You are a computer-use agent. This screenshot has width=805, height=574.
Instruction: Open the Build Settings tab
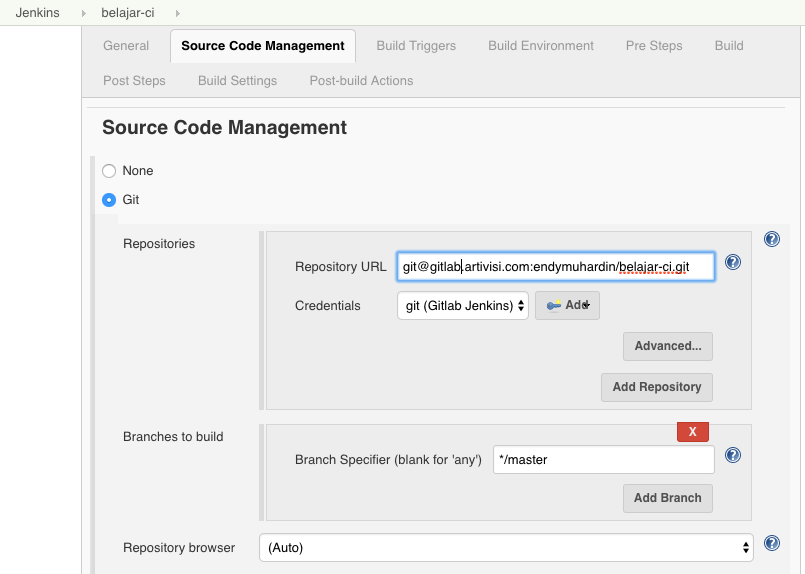click(x=237, y=81)
